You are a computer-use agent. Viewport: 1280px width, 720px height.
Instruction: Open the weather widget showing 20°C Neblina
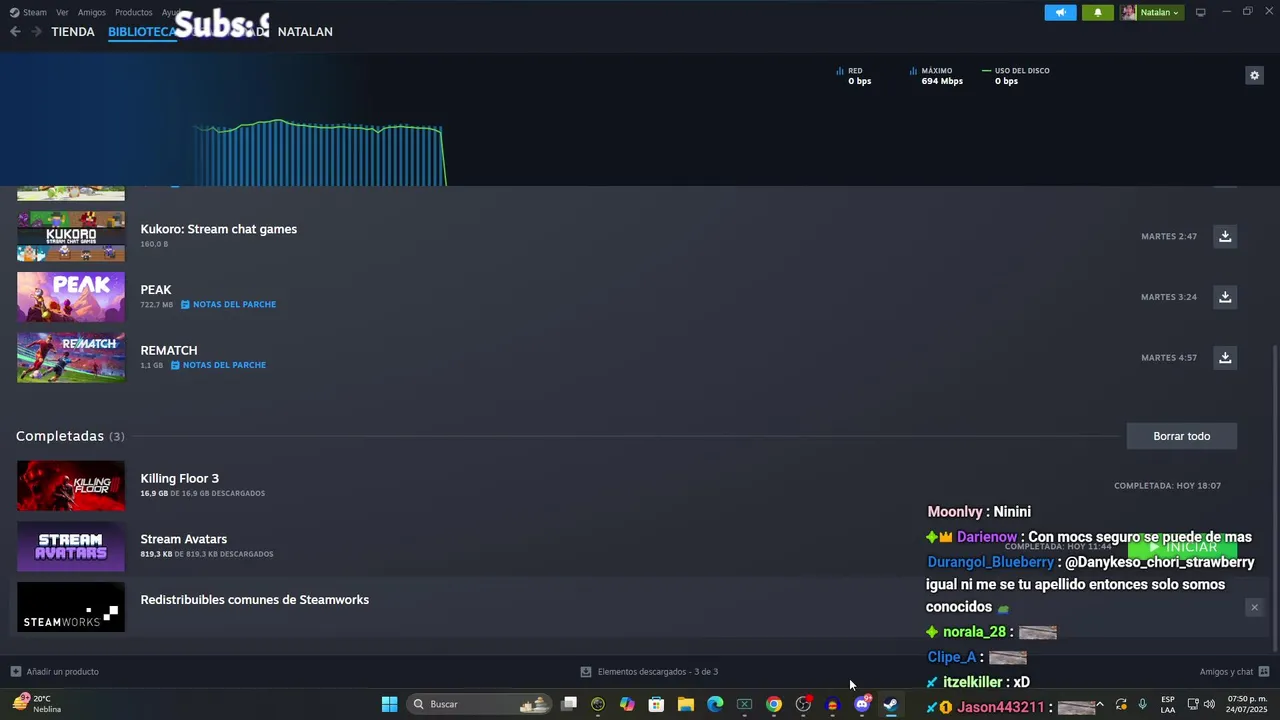pos(37,704)
